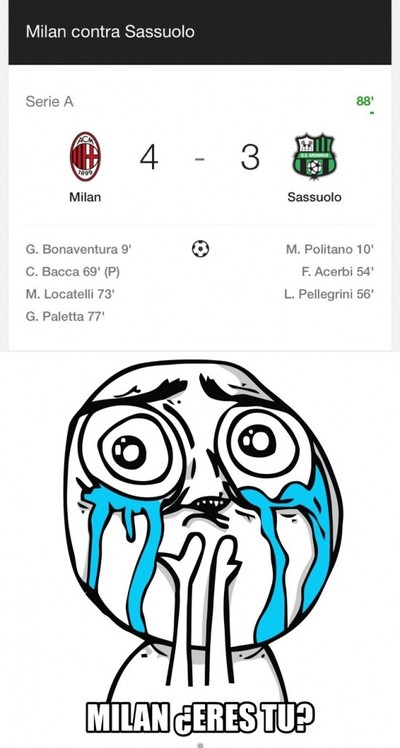This screenshot has height=748, width=400.
Task: Click the MILAN ¿ERES TU? caption
Action: 200,719
